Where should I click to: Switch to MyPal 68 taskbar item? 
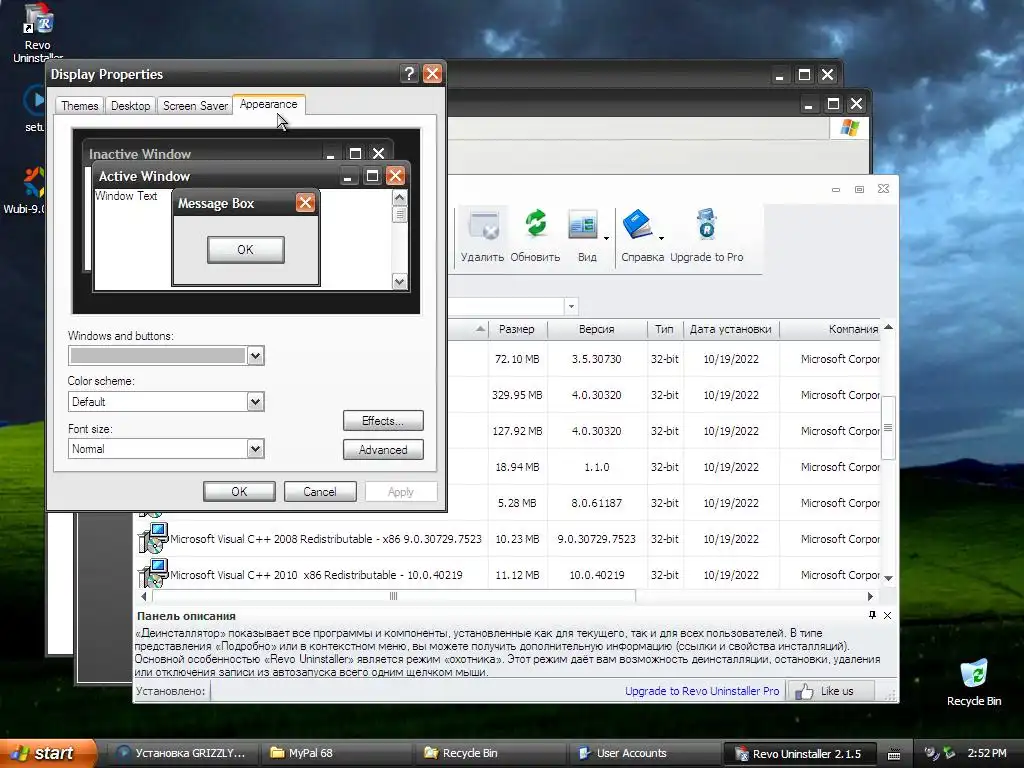tap(336, 753)
